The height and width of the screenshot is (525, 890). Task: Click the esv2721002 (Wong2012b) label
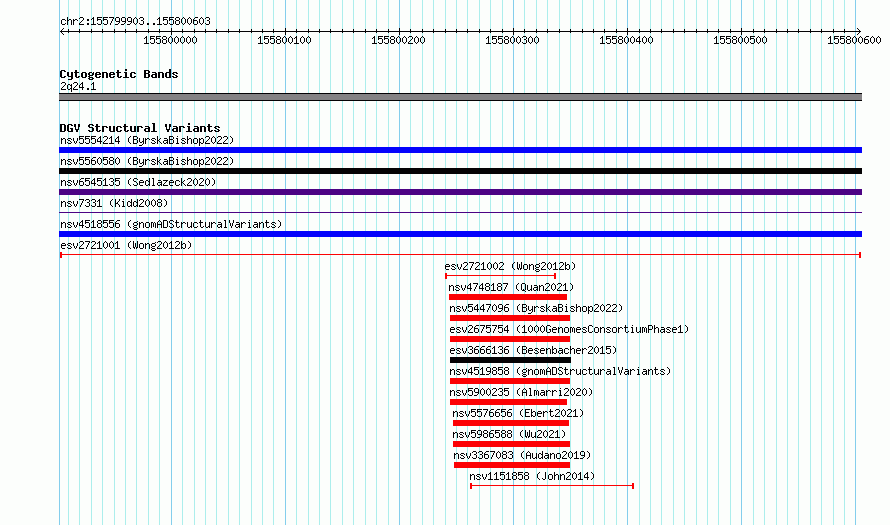coord(510,266)
